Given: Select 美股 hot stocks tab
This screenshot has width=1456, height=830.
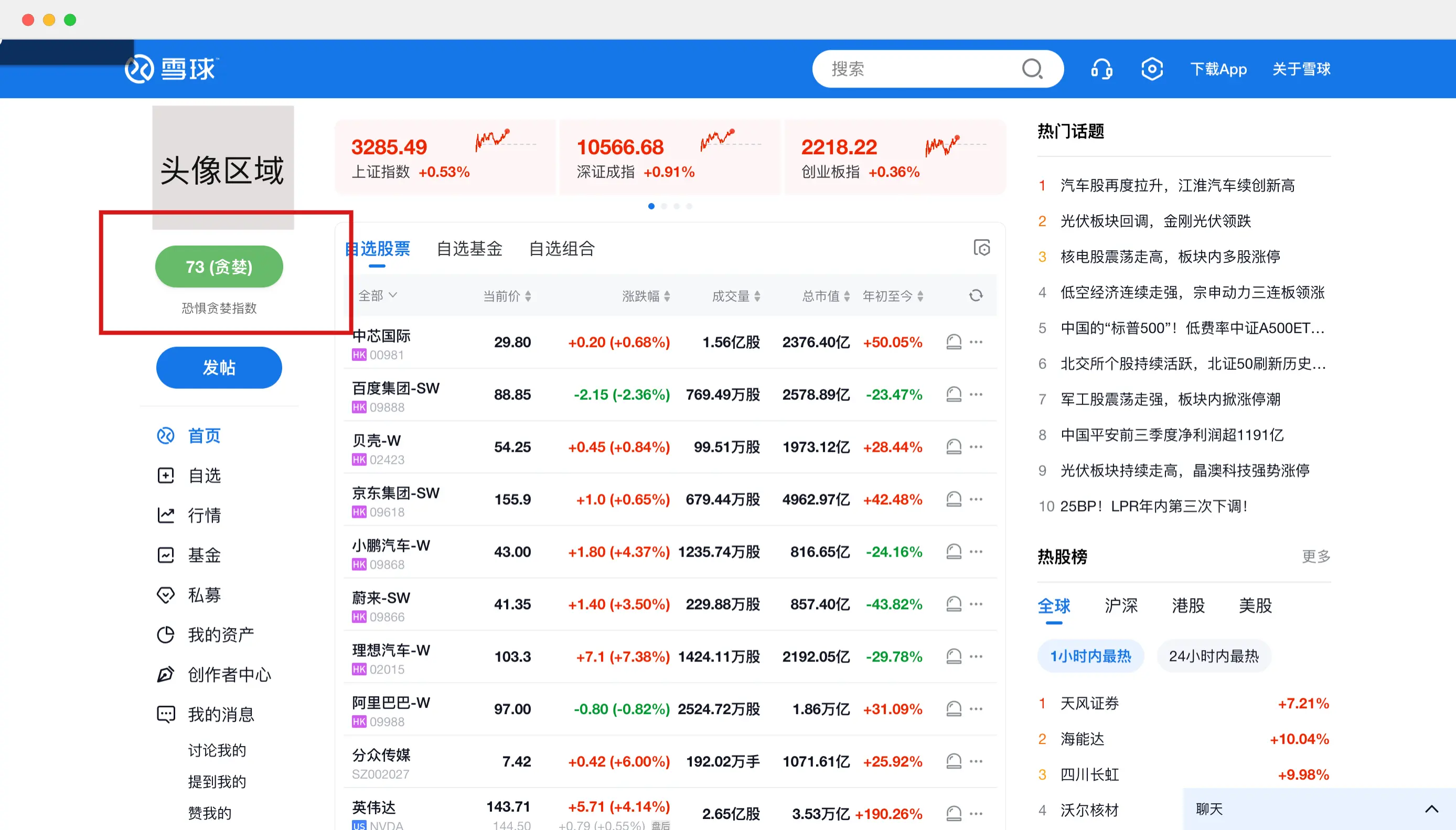Looking at the screenshot, I should tap(1256, 605).
